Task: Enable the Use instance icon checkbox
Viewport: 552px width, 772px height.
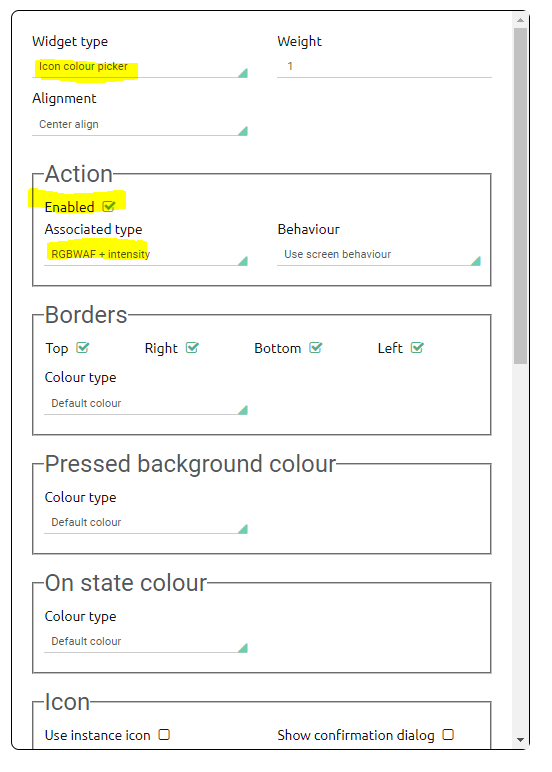Action: coord(164,735)
